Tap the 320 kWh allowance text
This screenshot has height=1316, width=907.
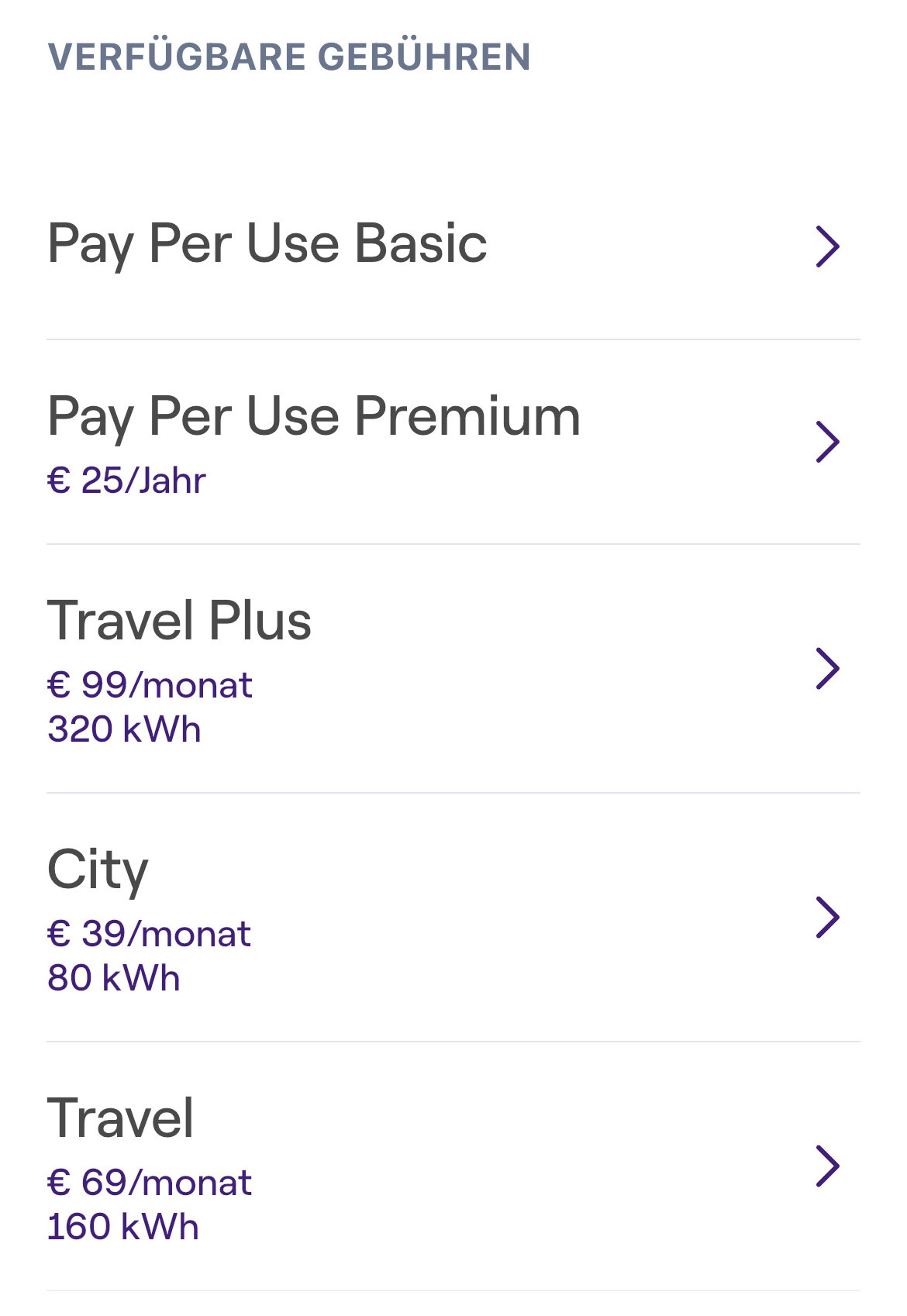[124, 729]
